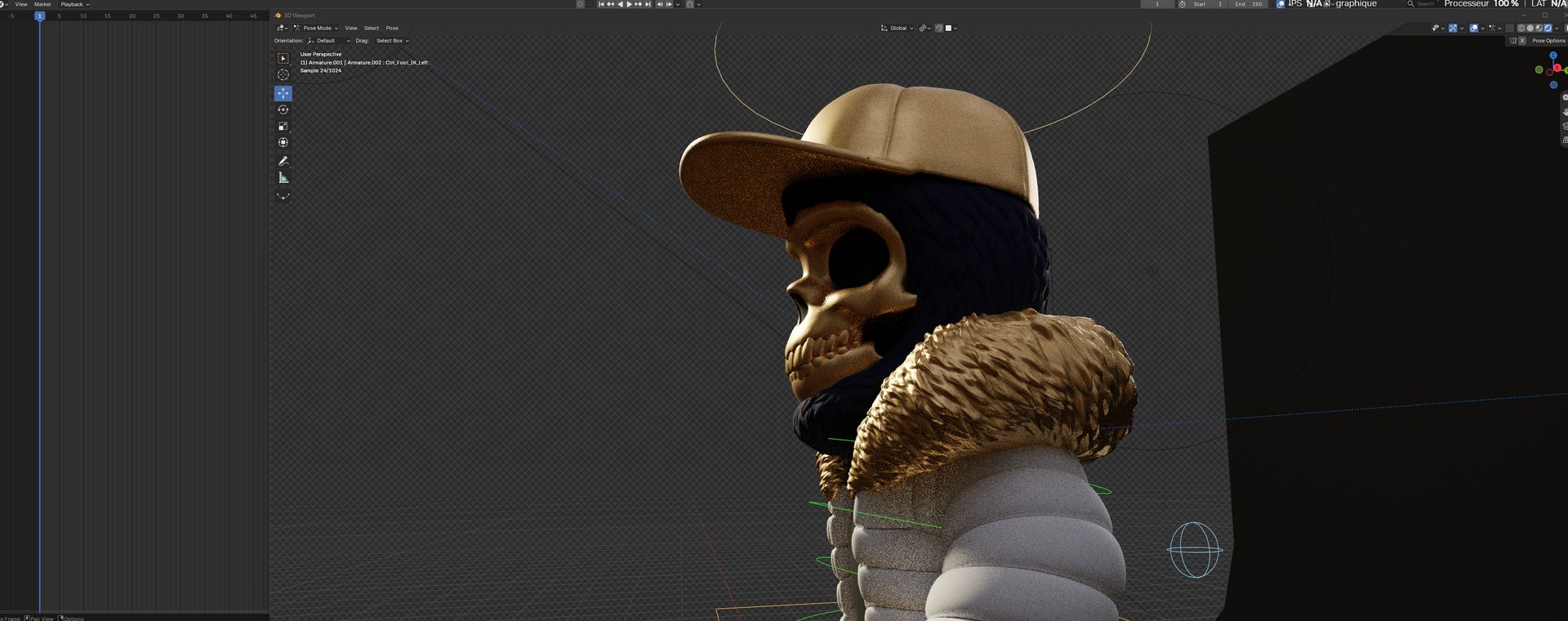Viewport: 1568px width, 621px height.
Task: Open the viewport Pose menu
Action: [x=392, y=28]
